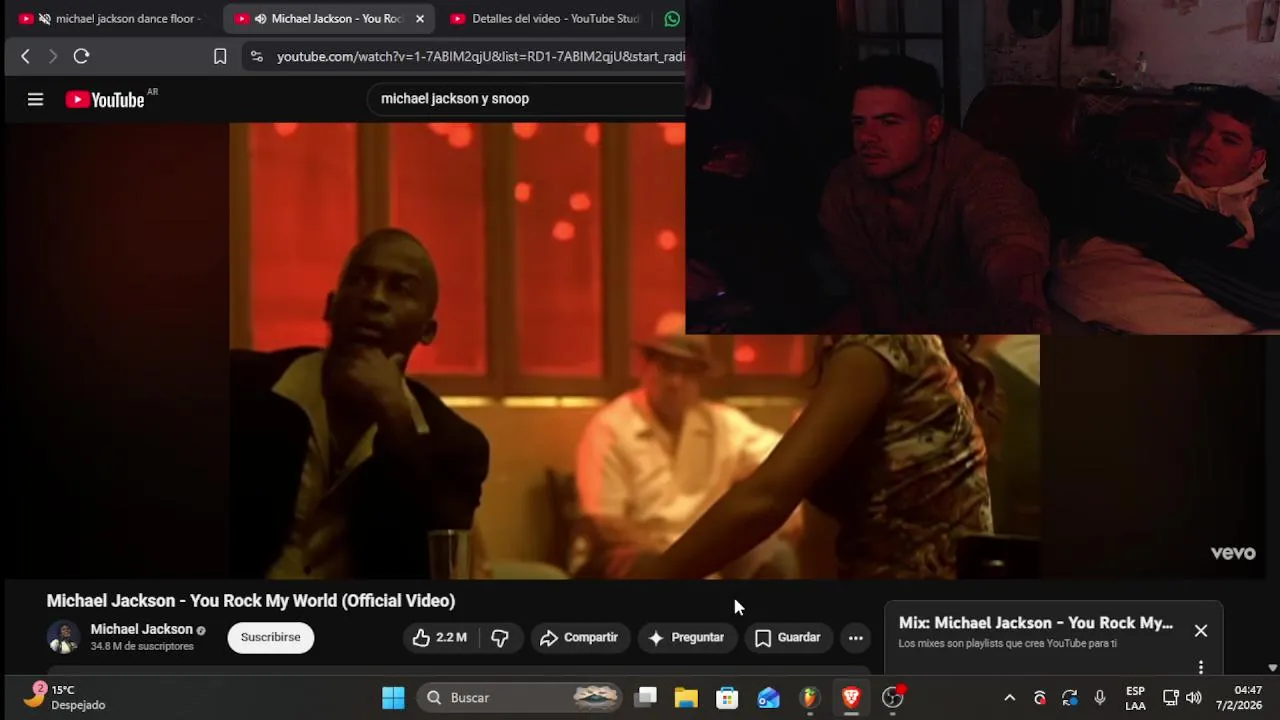Open the Michael Jackson channel avatar

[63, 637]
